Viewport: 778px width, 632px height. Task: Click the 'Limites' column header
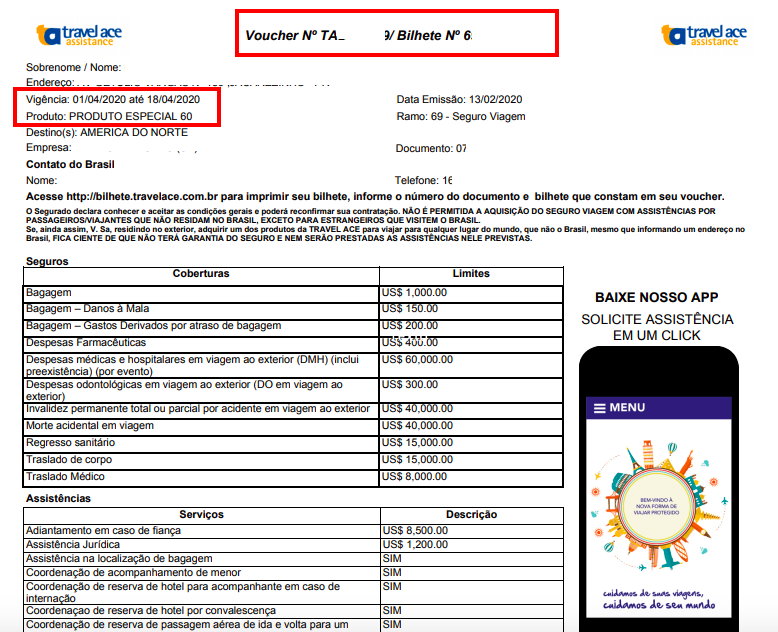tap(471, 273)
